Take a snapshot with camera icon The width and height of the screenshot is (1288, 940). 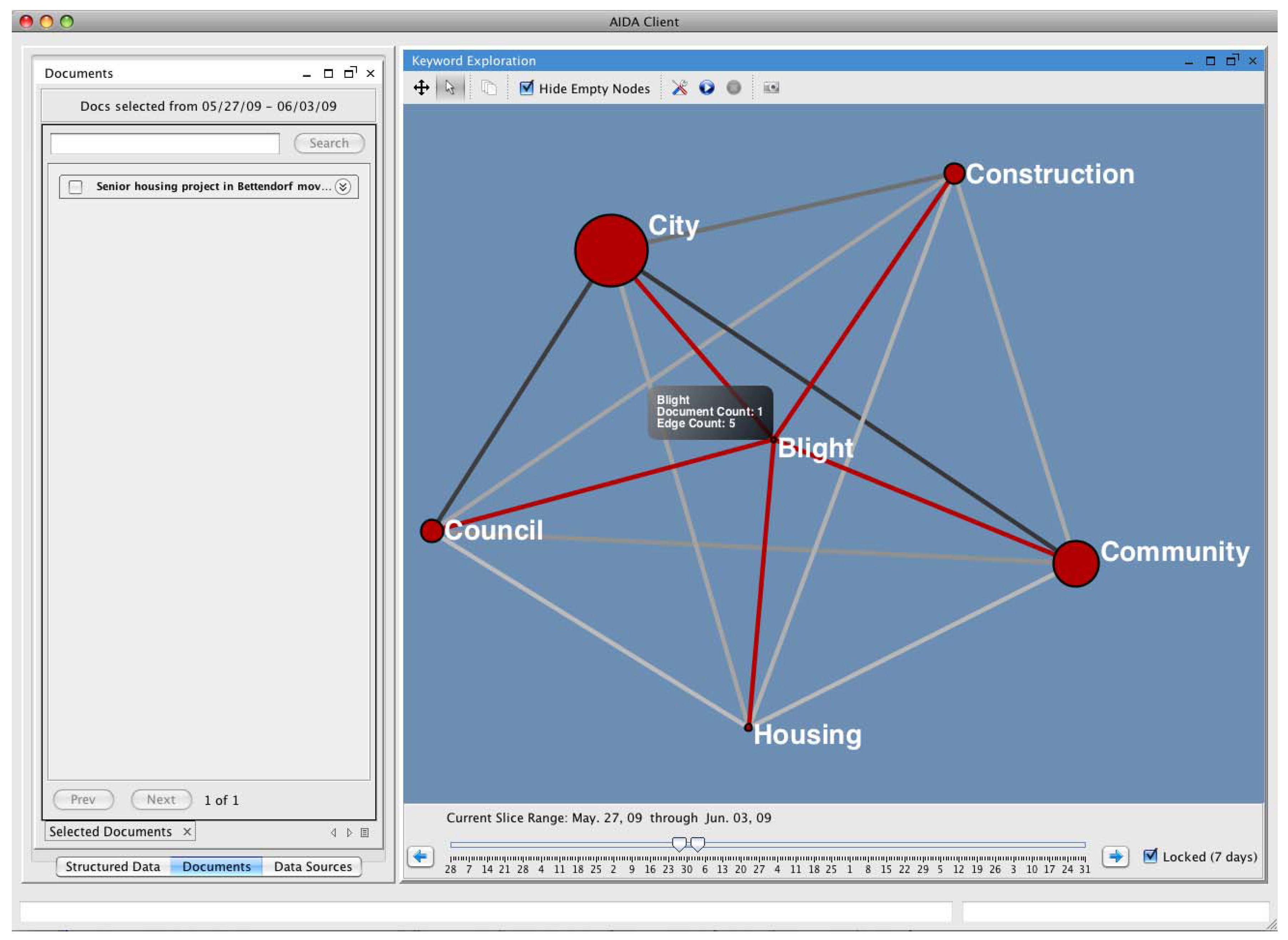tap(771, 87)
